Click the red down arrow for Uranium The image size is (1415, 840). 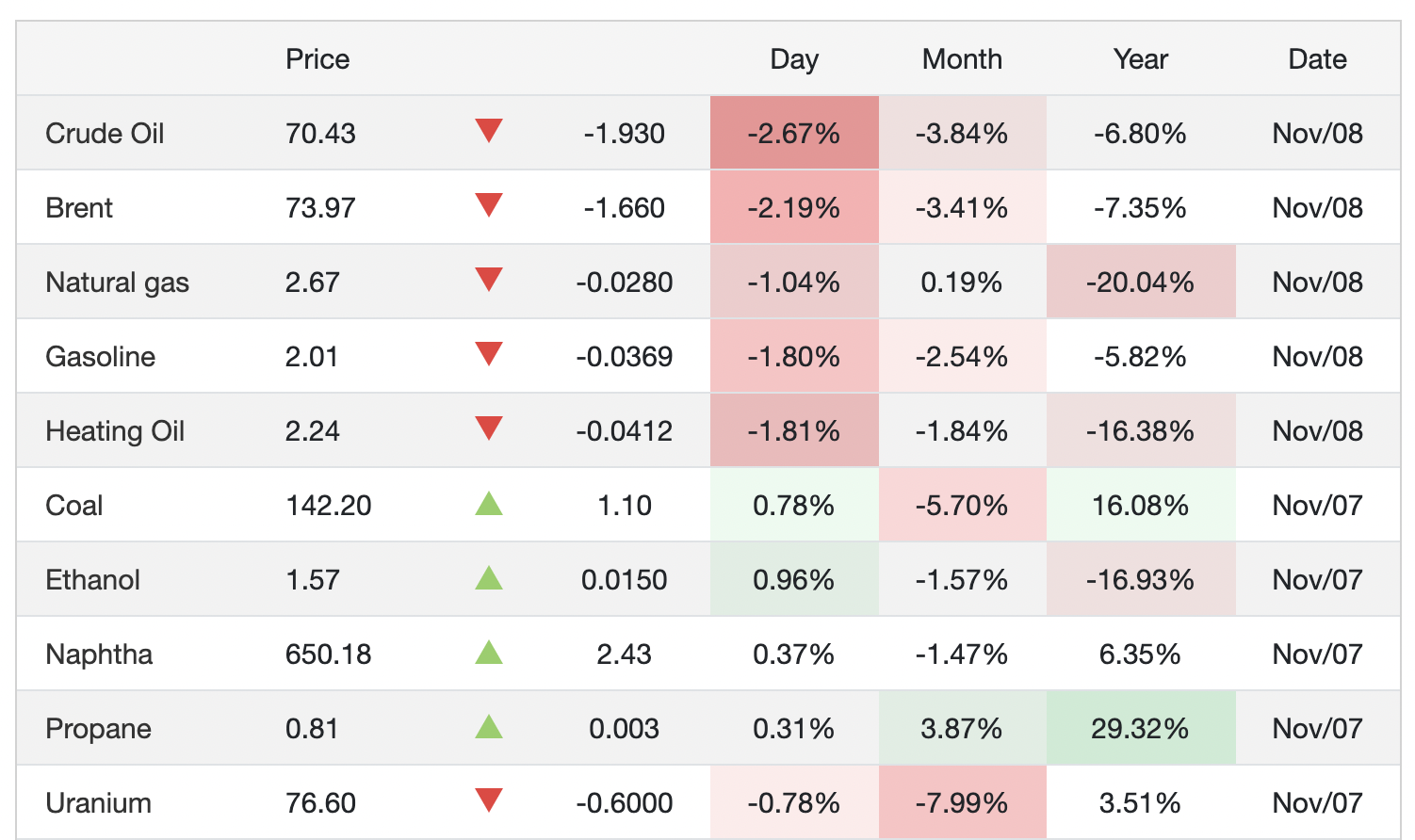coord(489,800)
